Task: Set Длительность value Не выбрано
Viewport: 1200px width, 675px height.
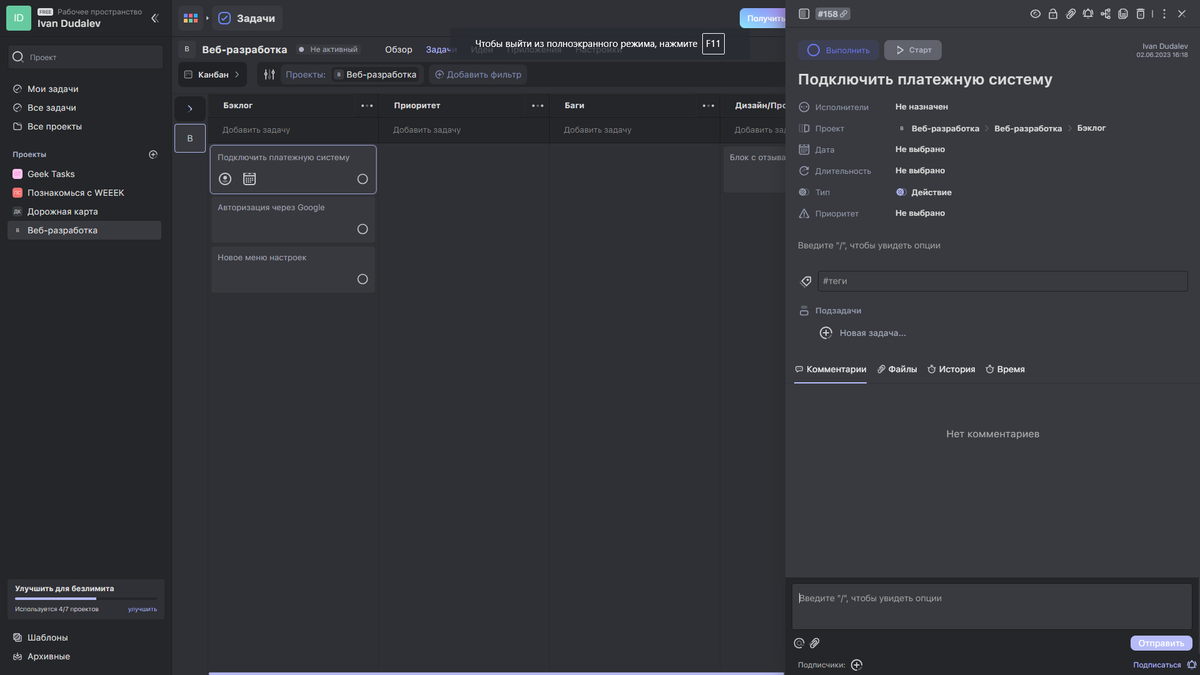Action: [920, 171]
